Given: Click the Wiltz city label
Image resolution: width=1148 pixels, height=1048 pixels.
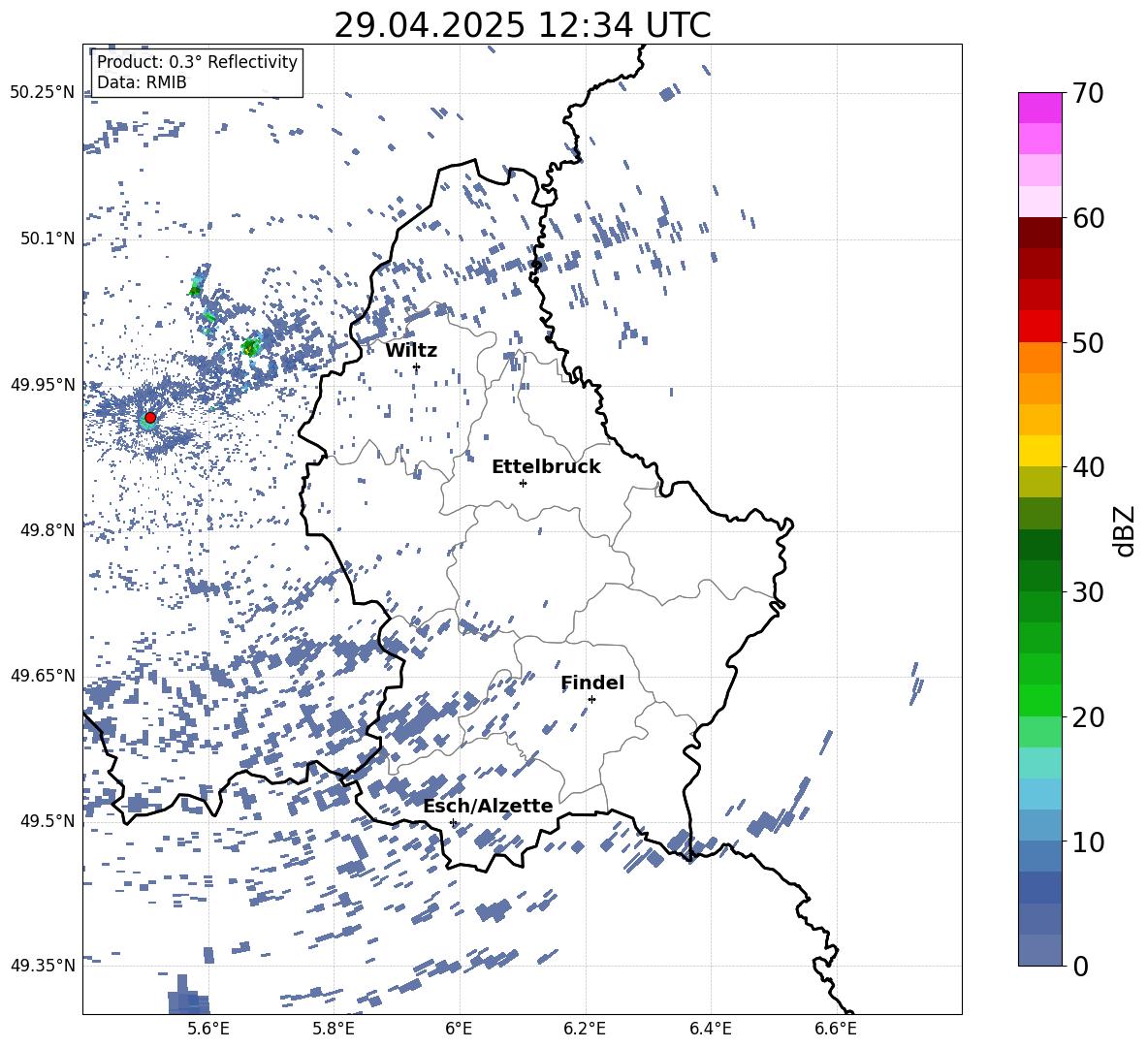Looking at the screenshot, I should (x=411, y=351).
